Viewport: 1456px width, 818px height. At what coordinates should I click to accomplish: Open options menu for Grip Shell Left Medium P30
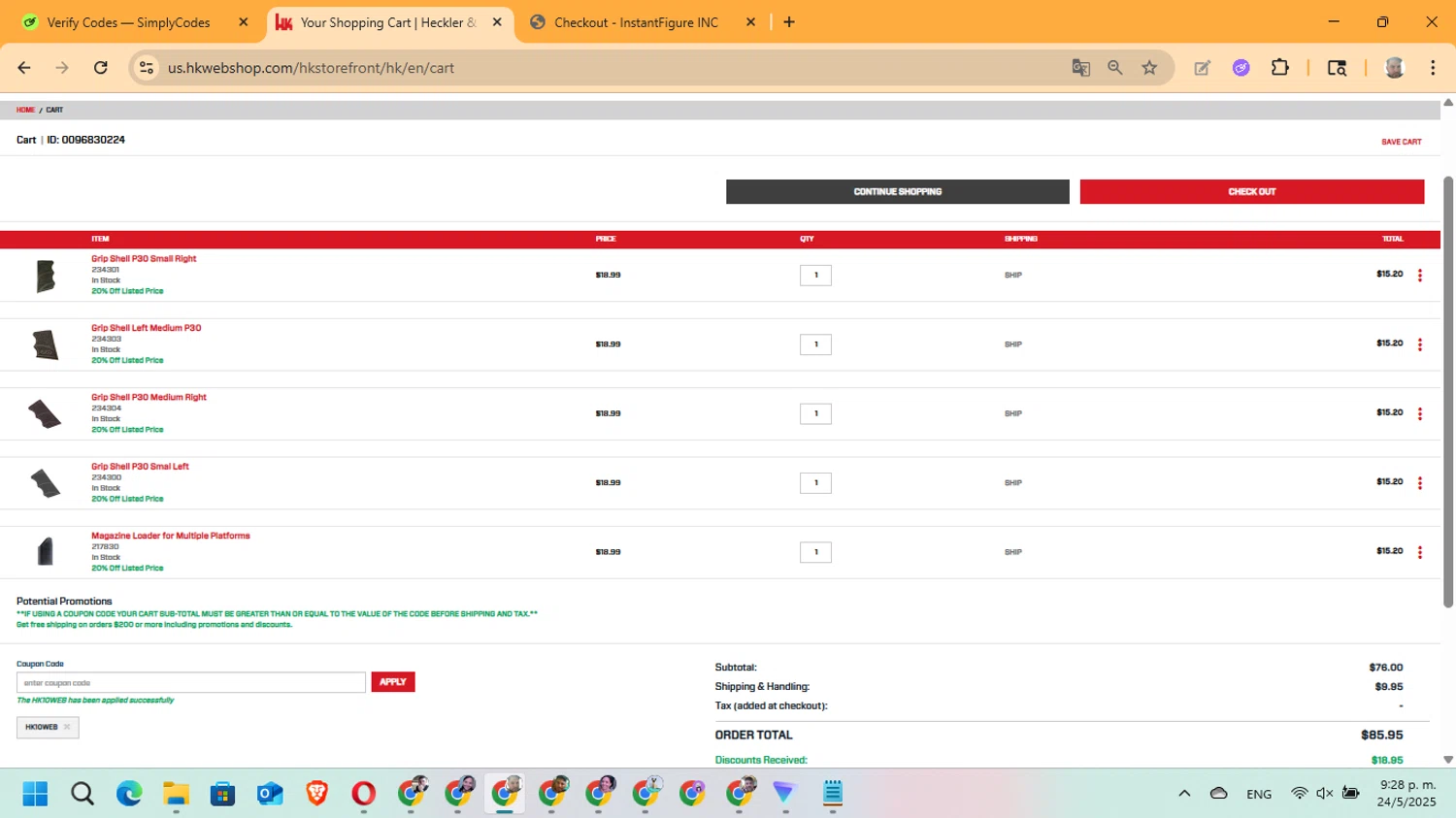[1419, 344]
